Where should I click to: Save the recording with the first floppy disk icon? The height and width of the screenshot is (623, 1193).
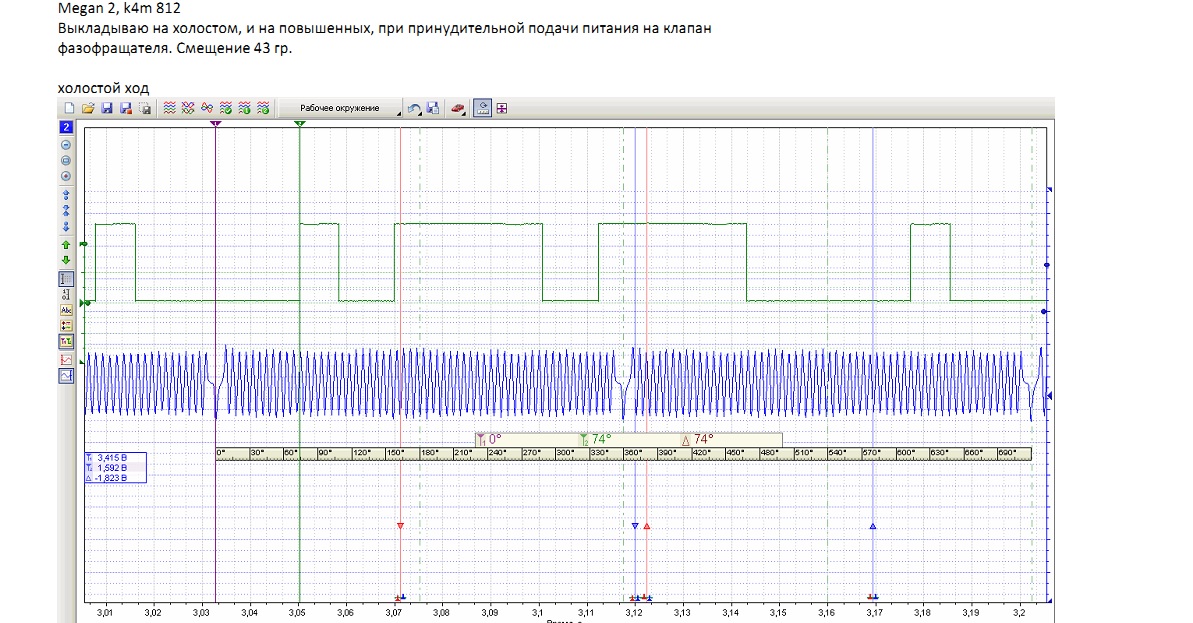point(107,108)
